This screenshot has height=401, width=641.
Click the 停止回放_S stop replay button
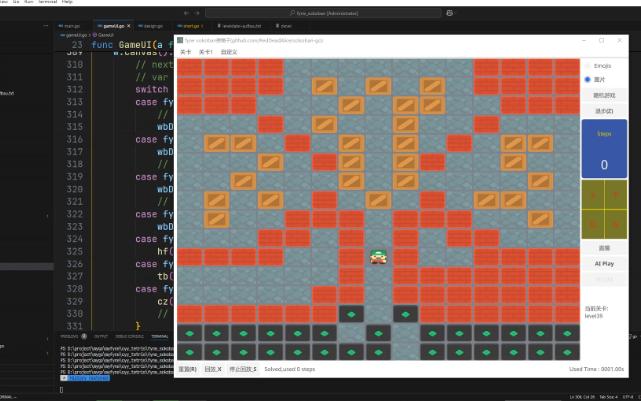pyautogui.click(x=243, y=369)
